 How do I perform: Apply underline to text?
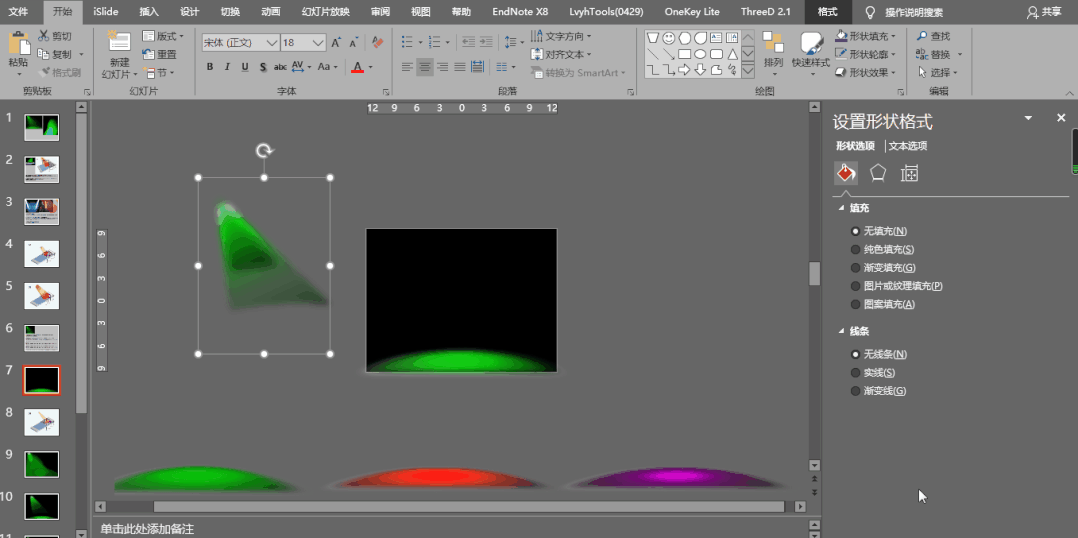click(x=245, y=67)
